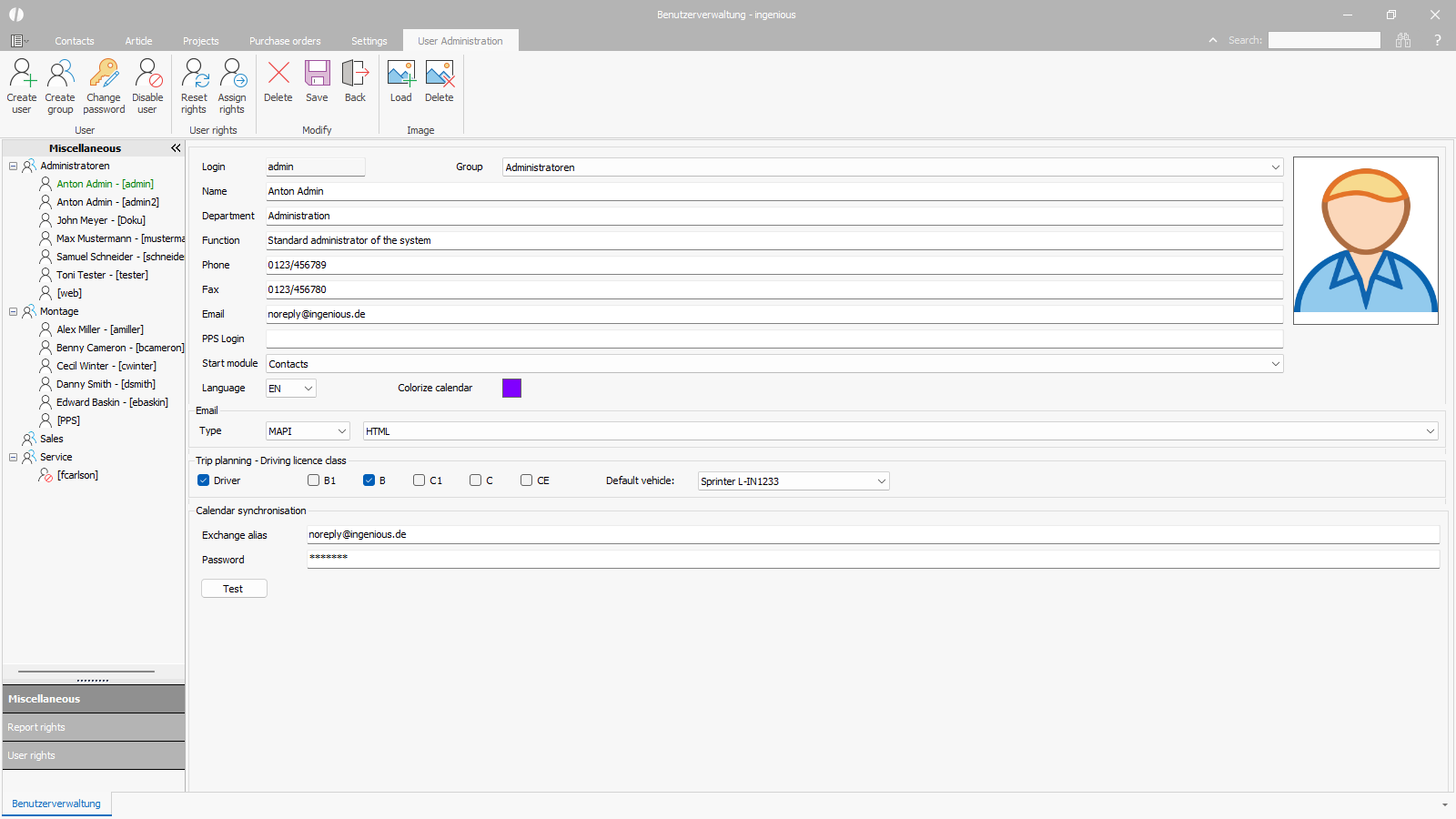
Task: Uncheck the Driver checkbox
Action: 204,480
